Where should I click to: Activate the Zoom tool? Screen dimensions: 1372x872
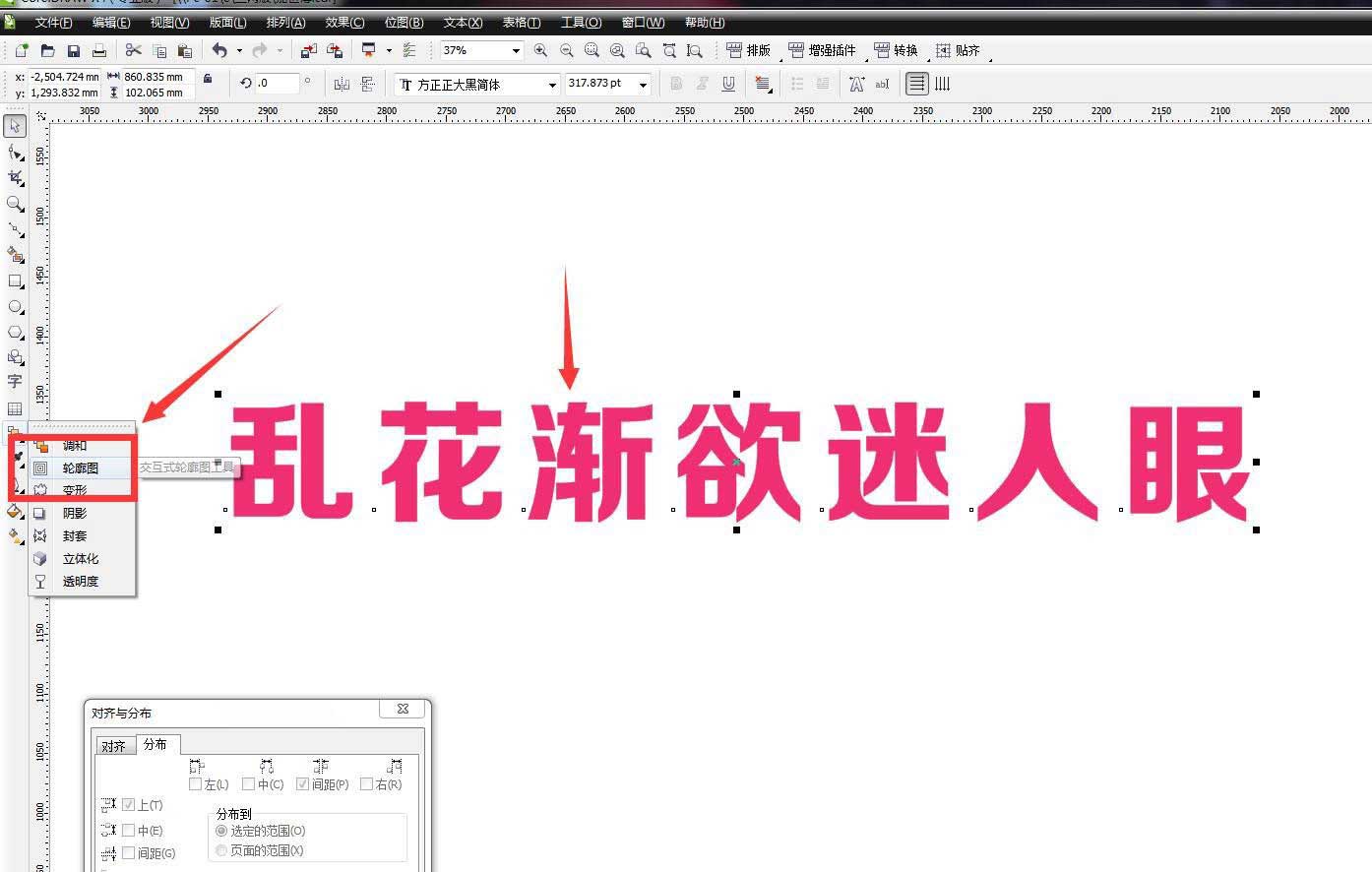click(15, 205)
